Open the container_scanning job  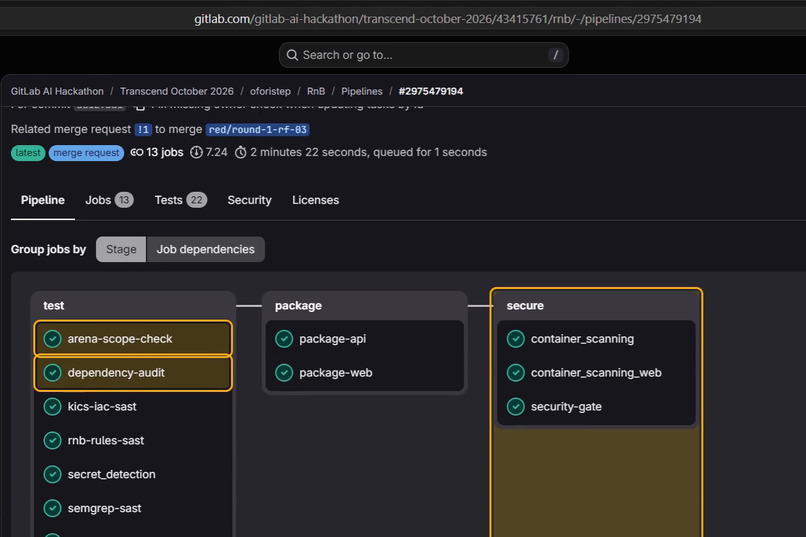point(596,339)
